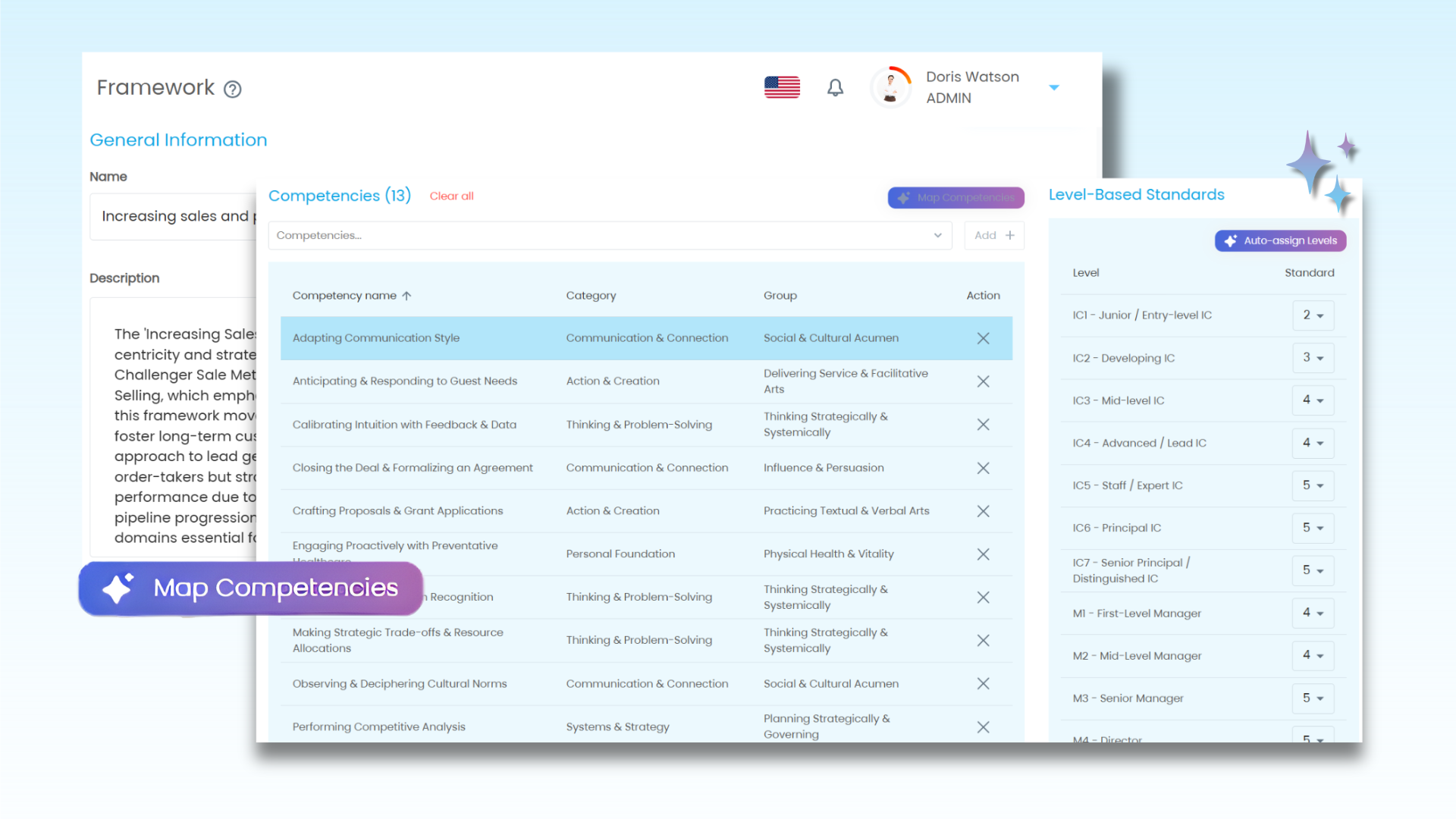1456x819 pixels.
Task: Remove the Closing the Deal competency row
Action: (x=983, y=468)
